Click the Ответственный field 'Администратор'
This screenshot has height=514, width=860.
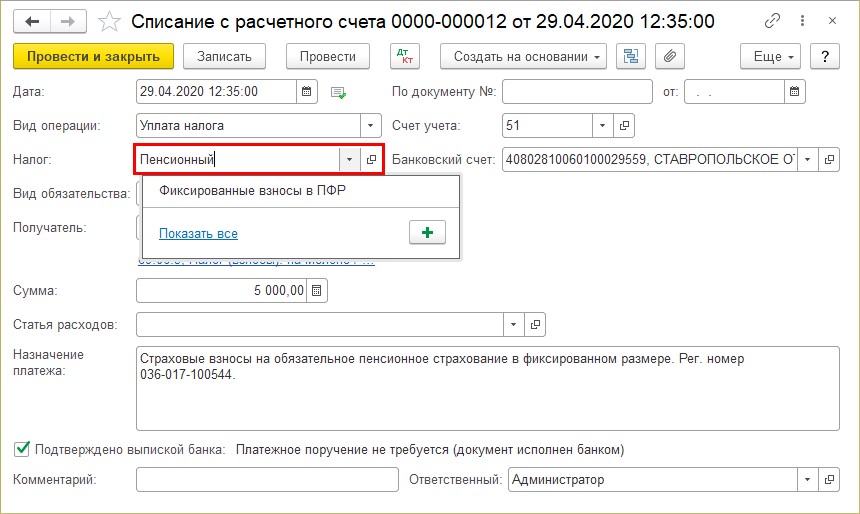point(653,480)
